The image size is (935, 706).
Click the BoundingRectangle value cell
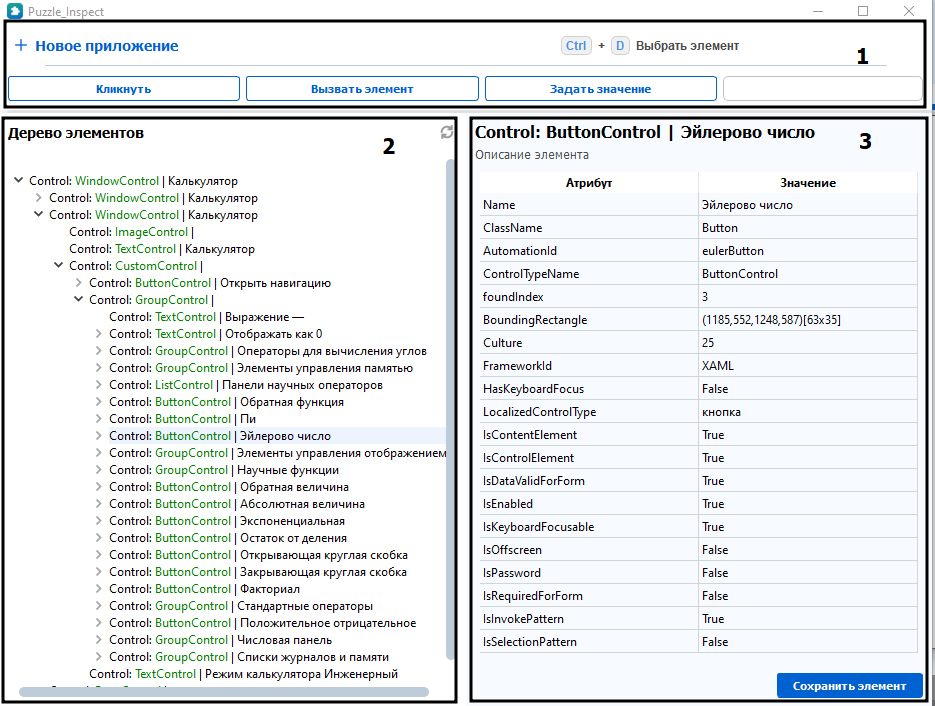[808, 320]
